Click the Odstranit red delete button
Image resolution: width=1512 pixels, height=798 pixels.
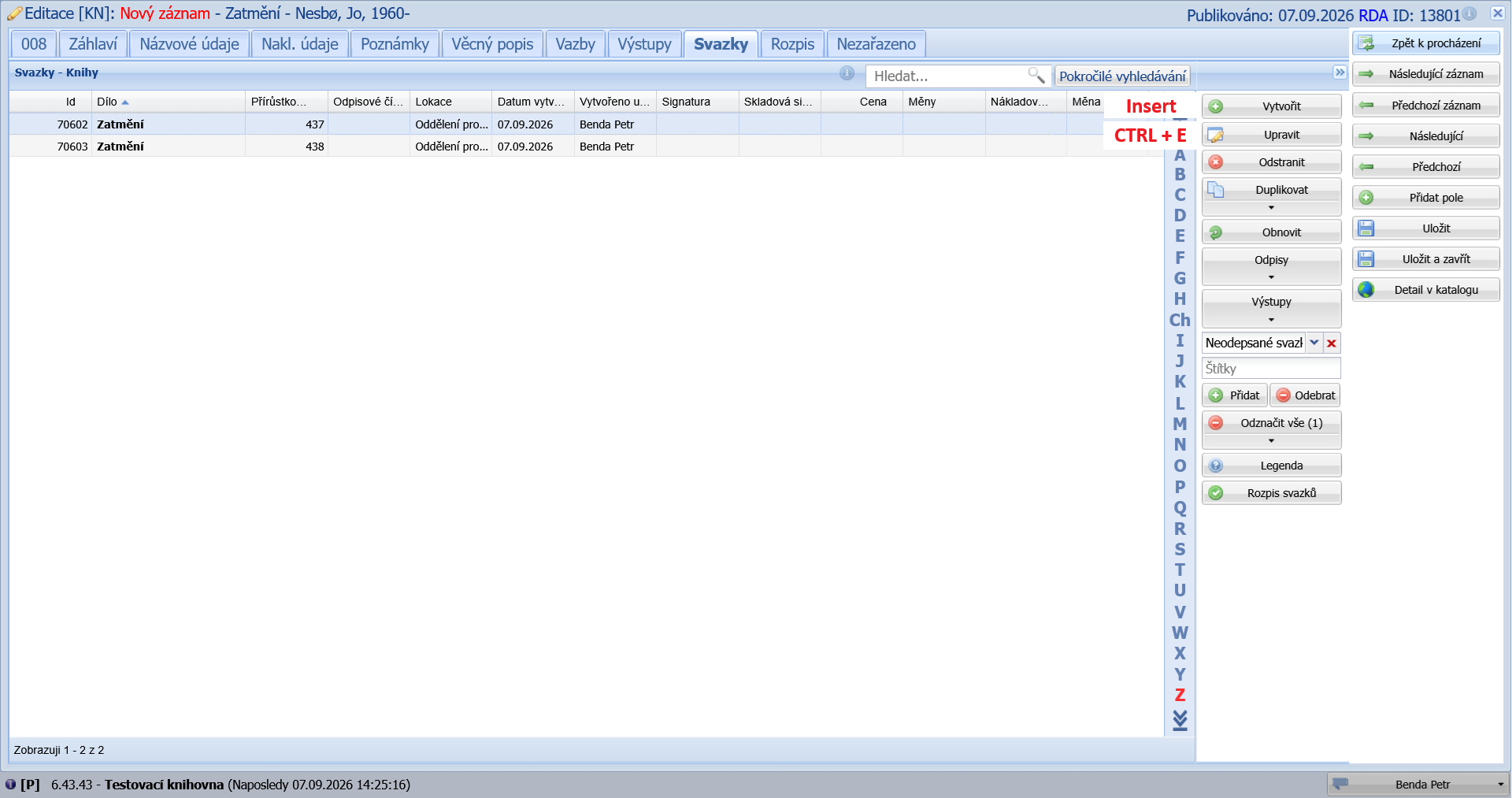tap(1271, 162)
